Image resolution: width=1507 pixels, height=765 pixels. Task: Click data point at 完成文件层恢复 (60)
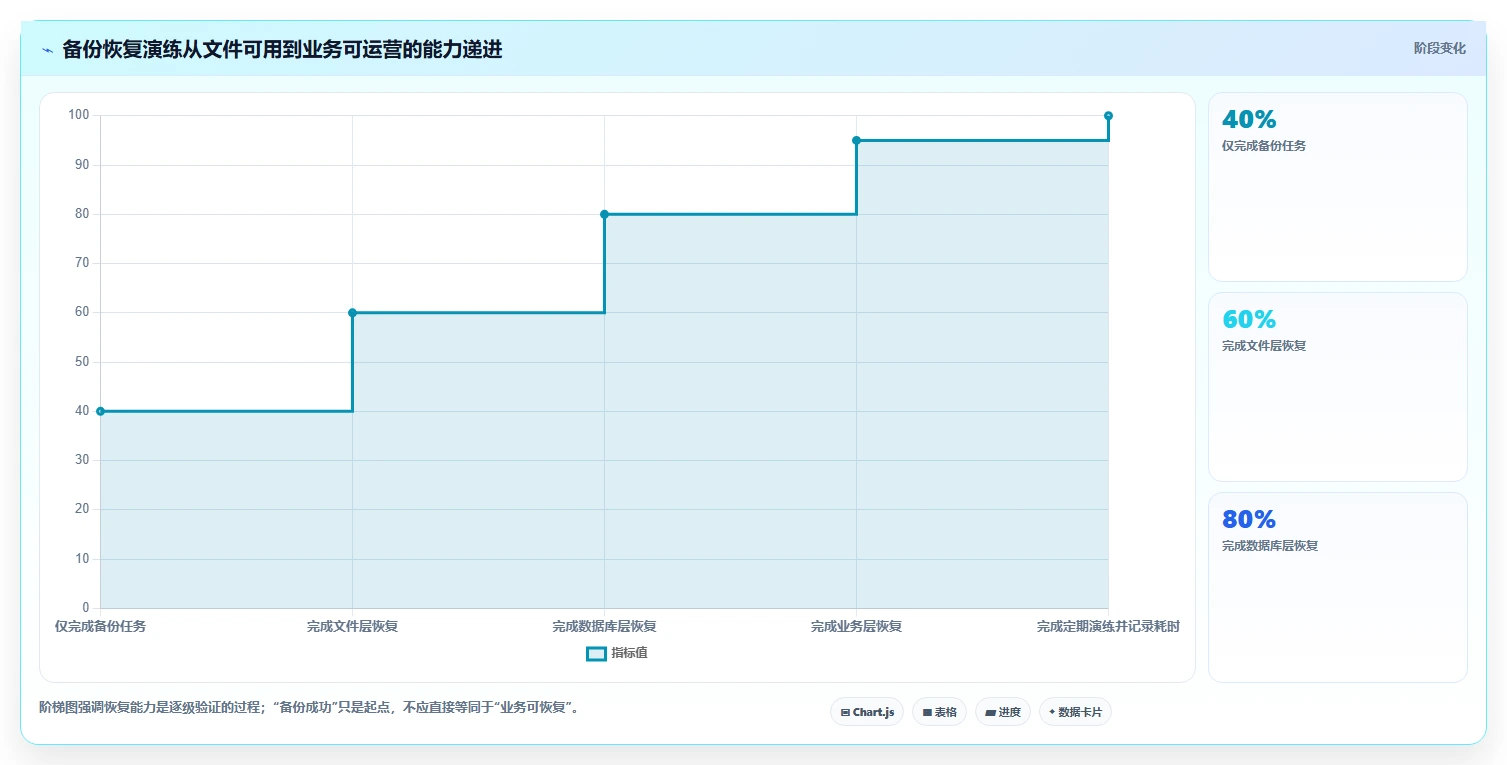(352, 313)
